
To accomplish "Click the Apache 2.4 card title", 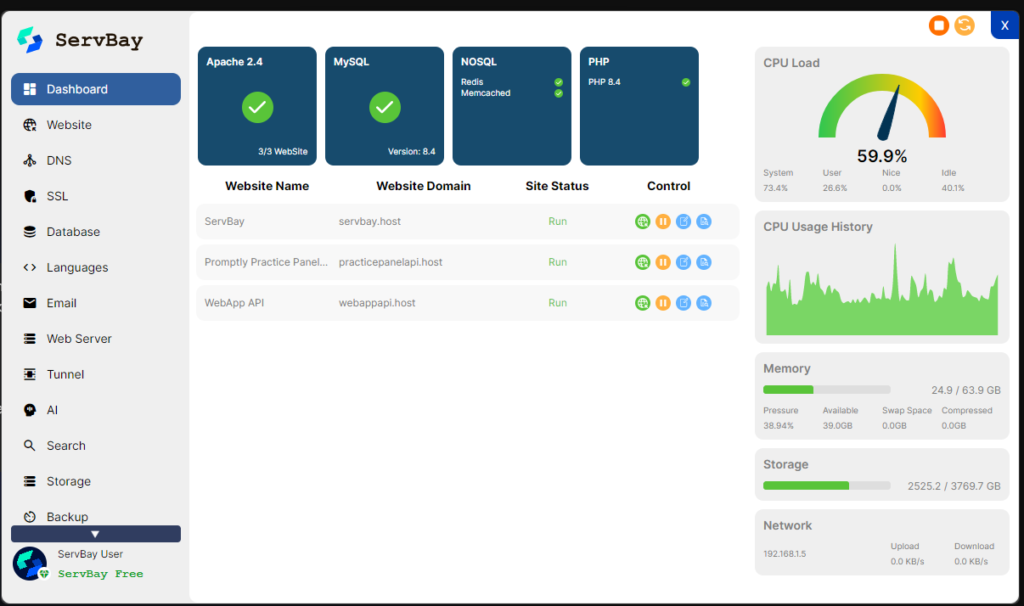I will pos(234,62).
